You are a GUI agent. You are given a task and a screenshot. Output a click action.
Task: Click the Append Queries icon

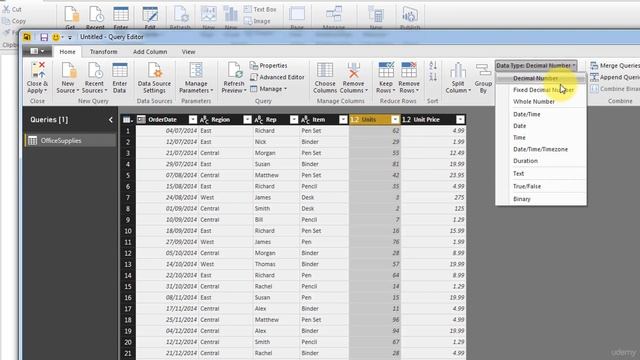coord(615,77)
